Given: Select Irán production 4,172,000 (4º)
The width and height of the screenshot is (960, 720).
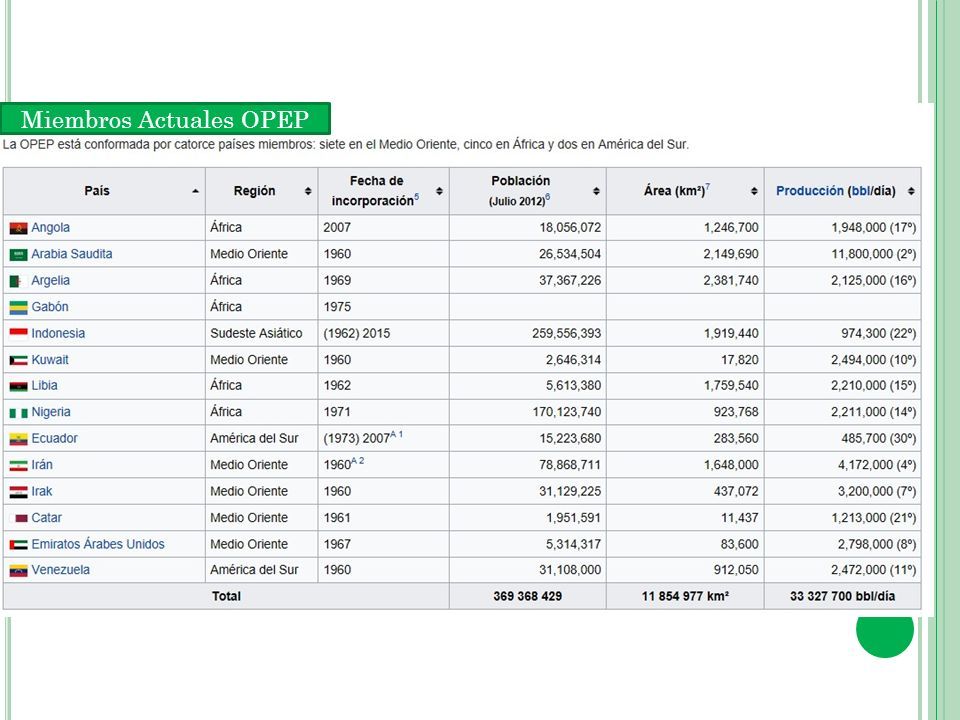Looking at the screenshot, I should pos(877,465).
